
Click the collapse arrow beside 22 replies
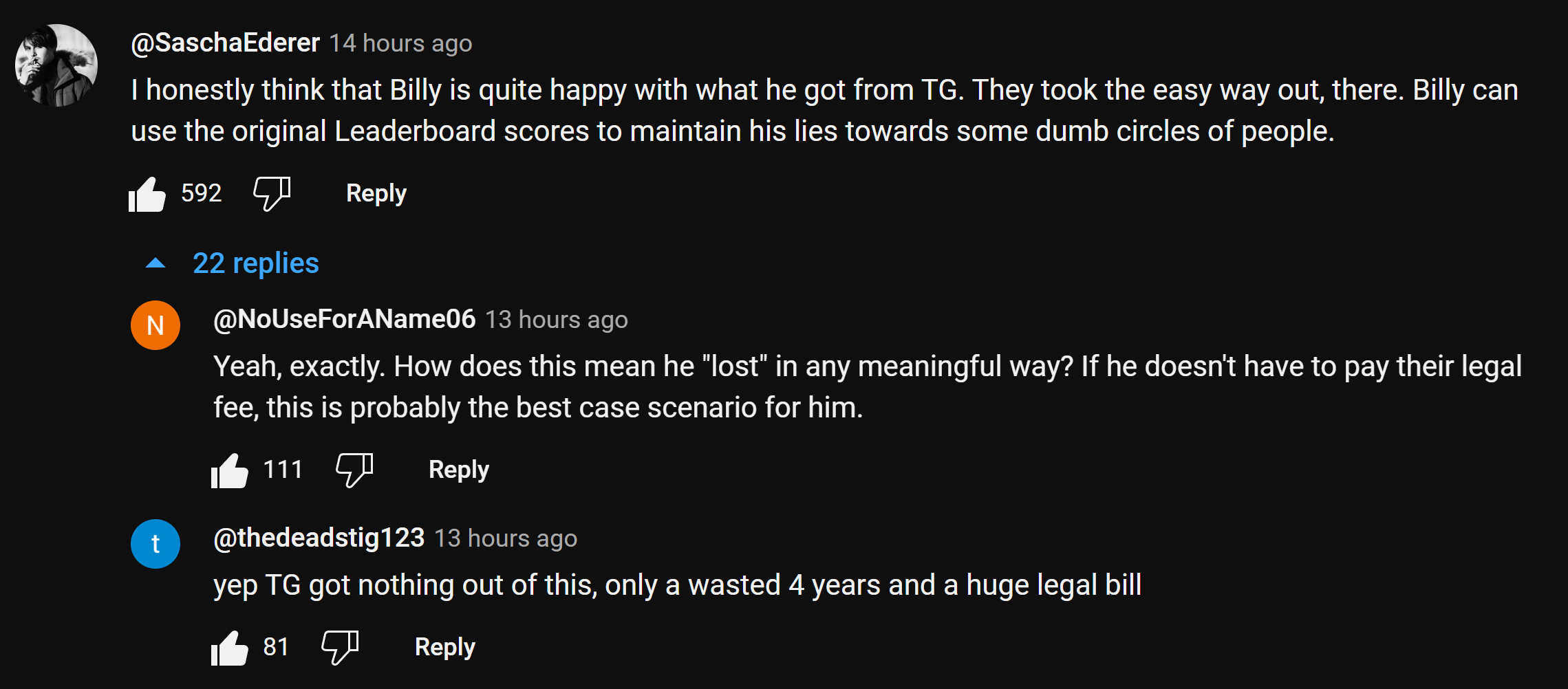(x=156, y=263)
